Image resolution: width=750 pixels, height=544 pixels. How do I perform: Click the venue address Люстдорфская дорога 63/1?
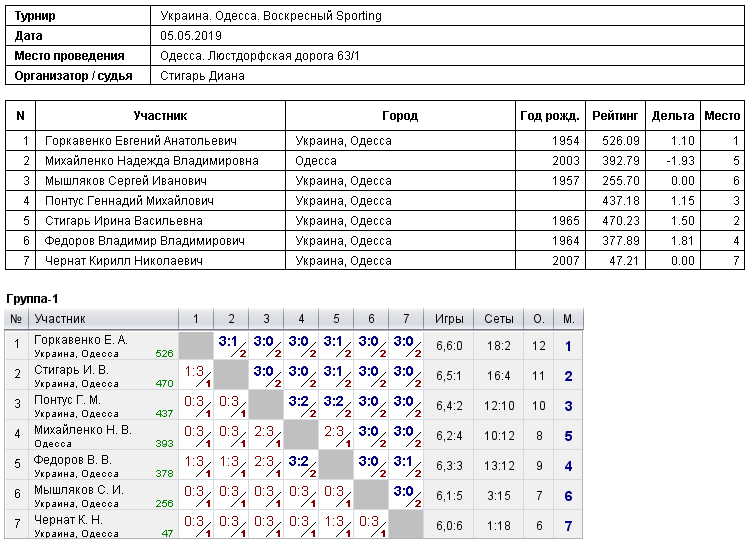pos(284,56)
